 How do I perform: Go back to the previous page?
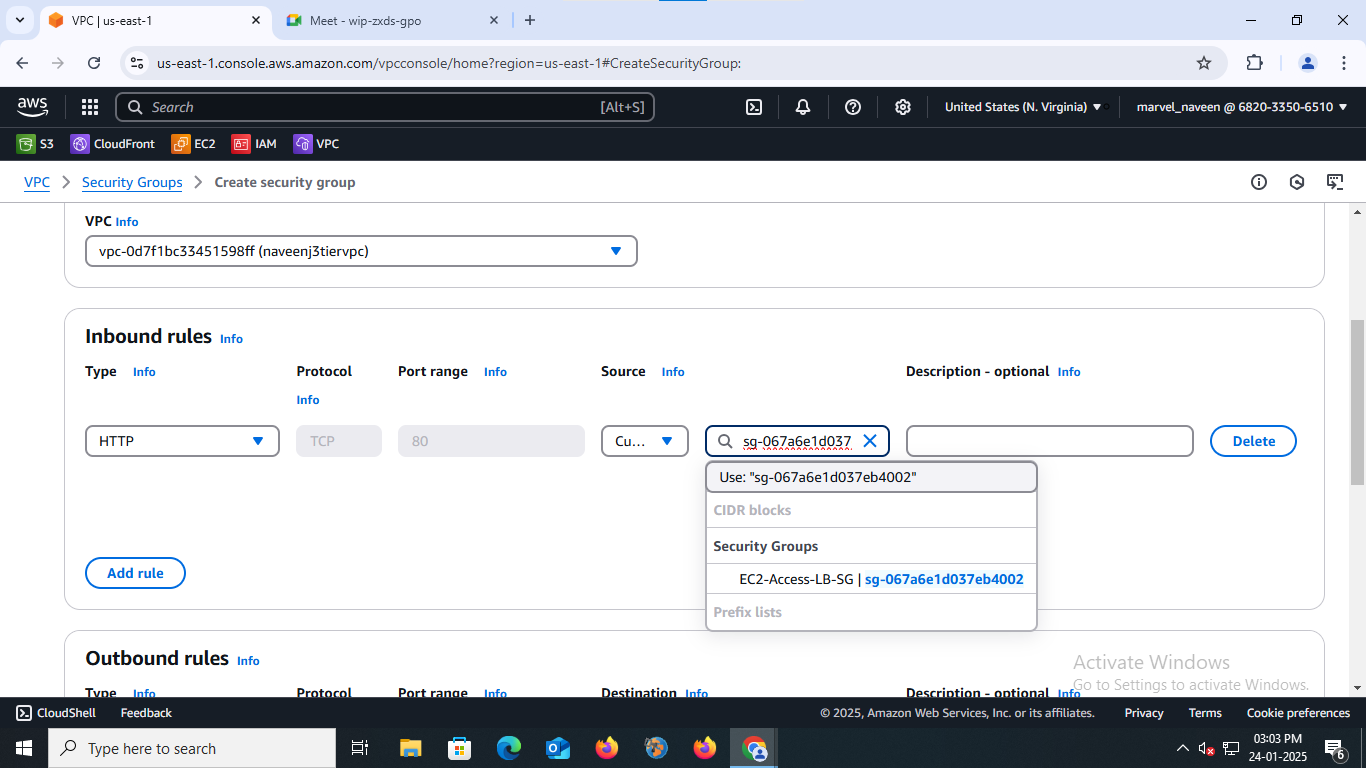(23, 63)
